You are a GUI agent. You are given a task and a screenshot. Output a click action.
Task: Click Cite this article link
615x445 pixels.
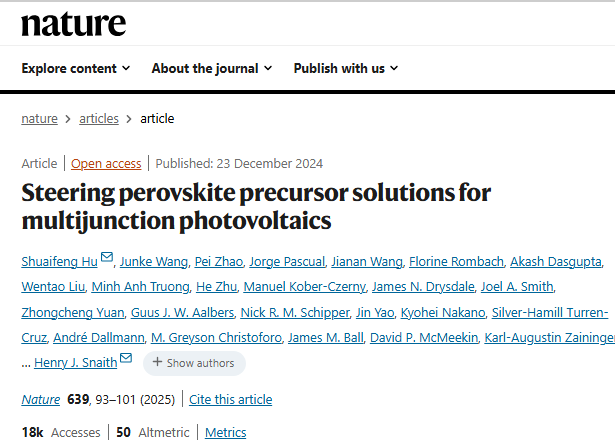(x=230, y=399)
